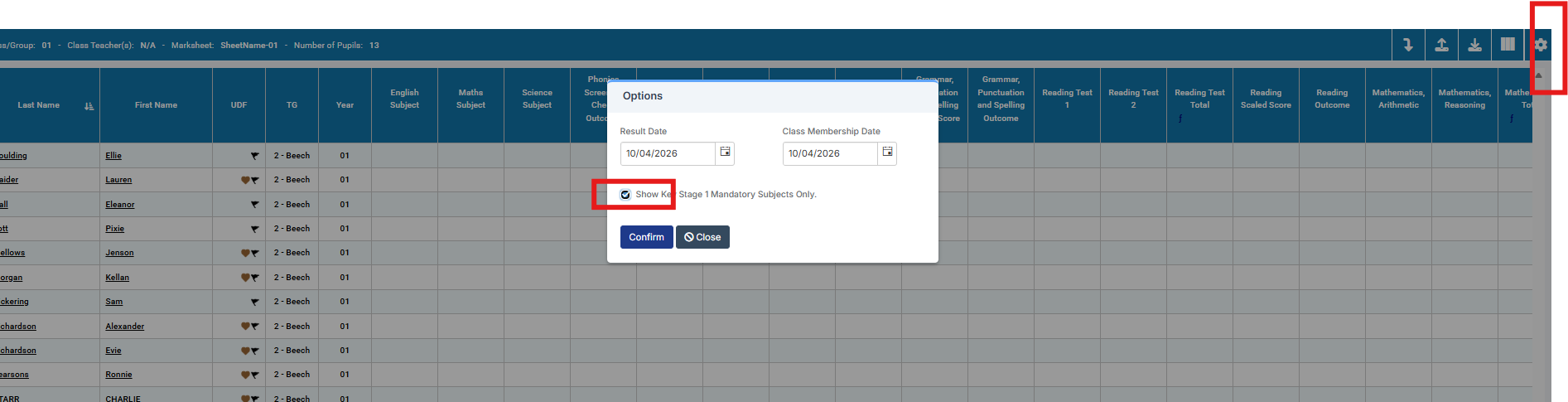The image size is (1568, 402).
Task: Open the Class Membership Date calendar picker
Action: tap(887, 153)
